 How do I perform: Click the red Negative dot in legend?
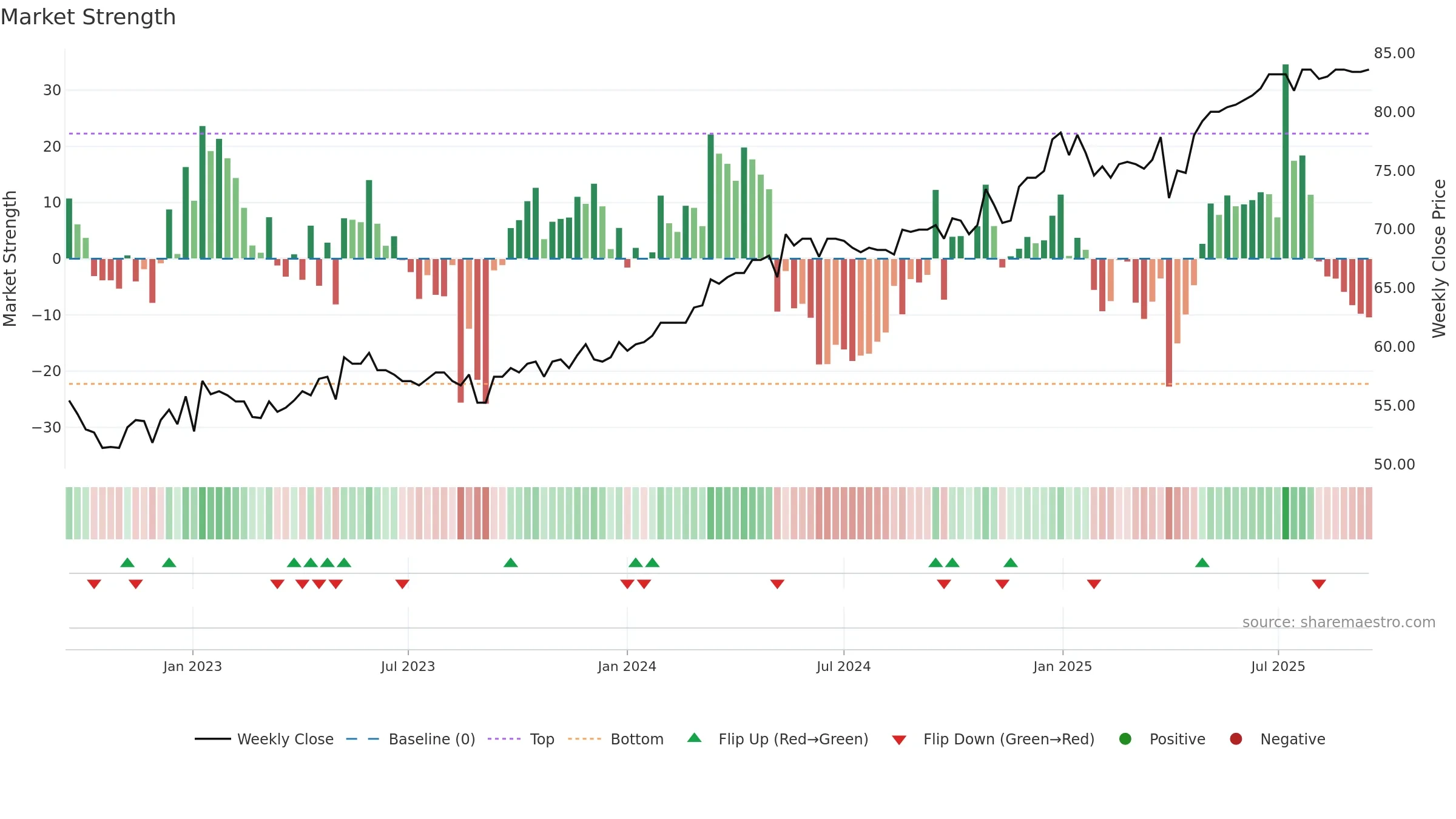tap(1236, 739)
